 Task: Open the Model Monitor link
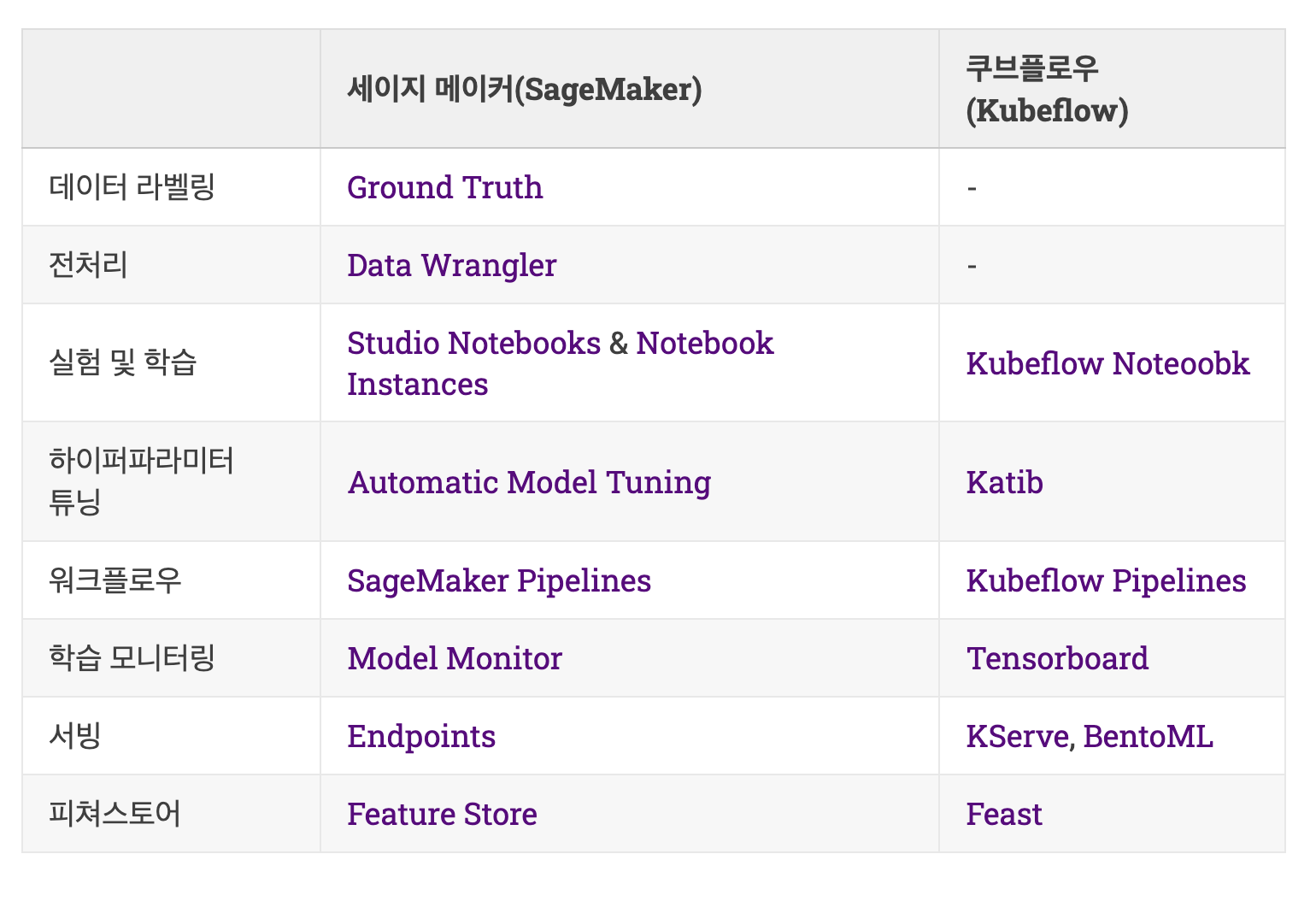tap(455, 658)
